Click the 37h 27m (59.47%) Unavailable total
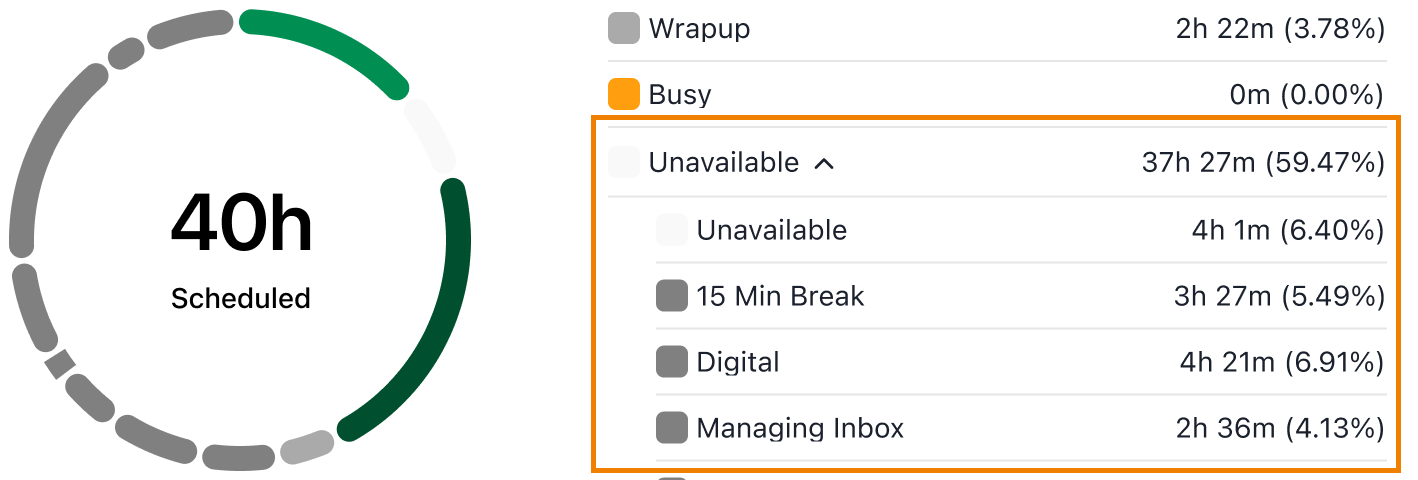Viewport: 1418px width, 480px height. 1263,162
